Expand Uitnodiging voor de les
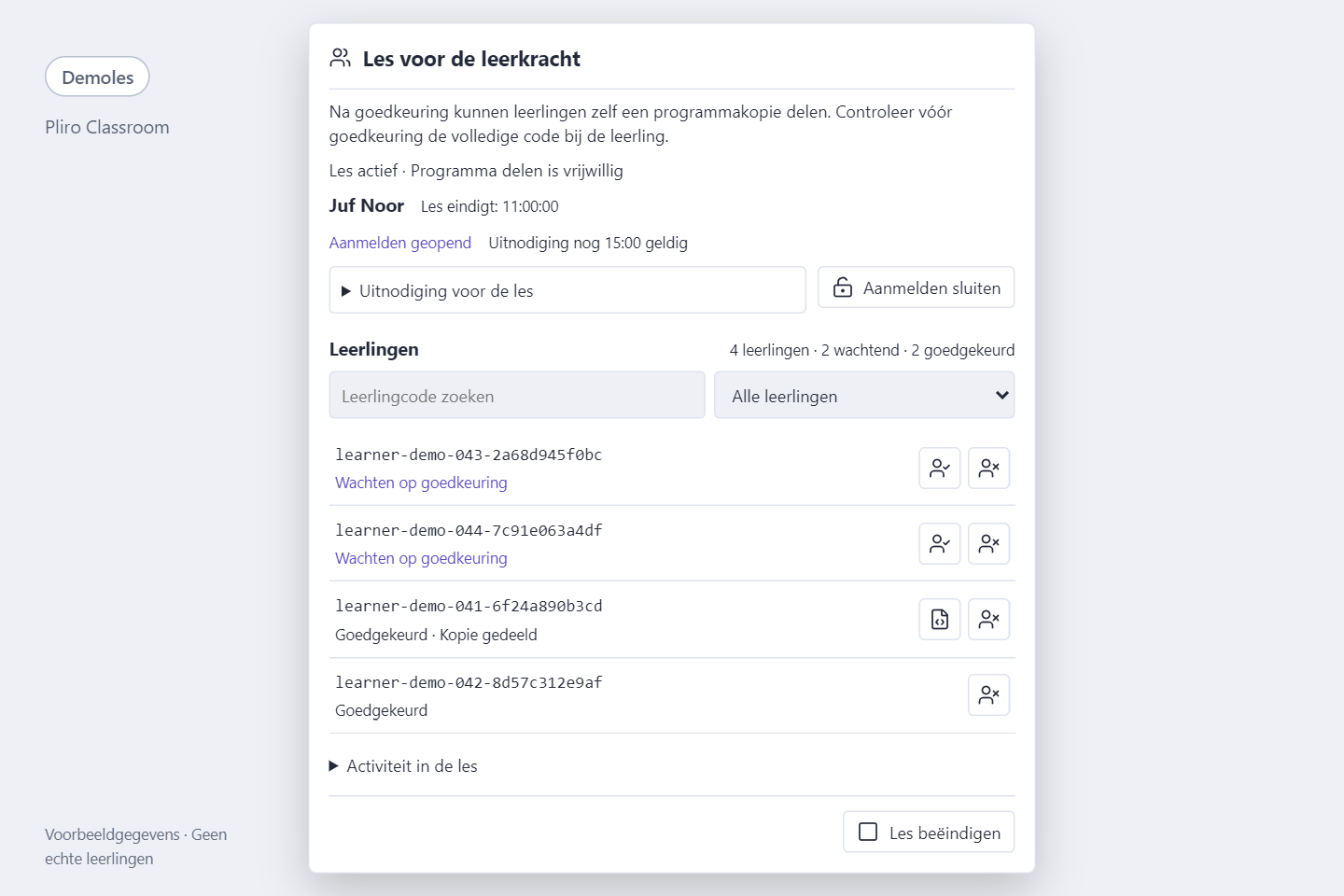Viewport: 1344px width, 896px height. (567, 290)
